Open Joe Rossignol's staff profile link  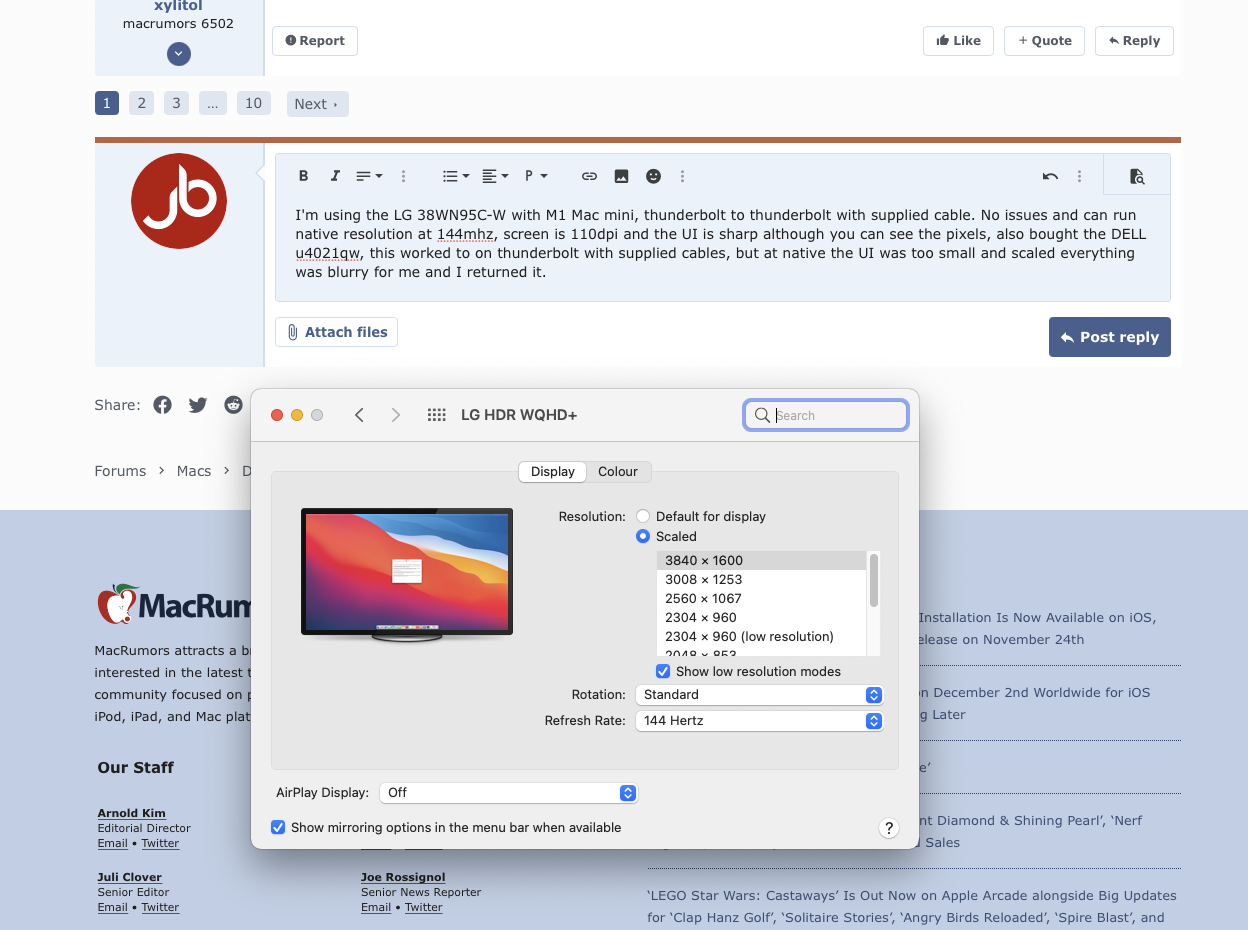(x=403, y=877)
